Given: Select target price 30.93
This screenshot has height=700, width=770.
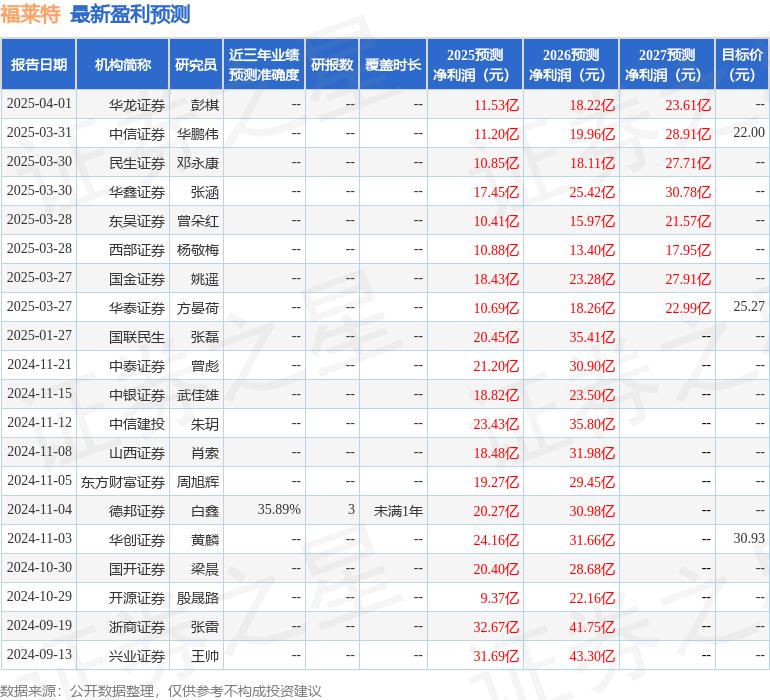Looking at the screenshot, I should 749,538.
